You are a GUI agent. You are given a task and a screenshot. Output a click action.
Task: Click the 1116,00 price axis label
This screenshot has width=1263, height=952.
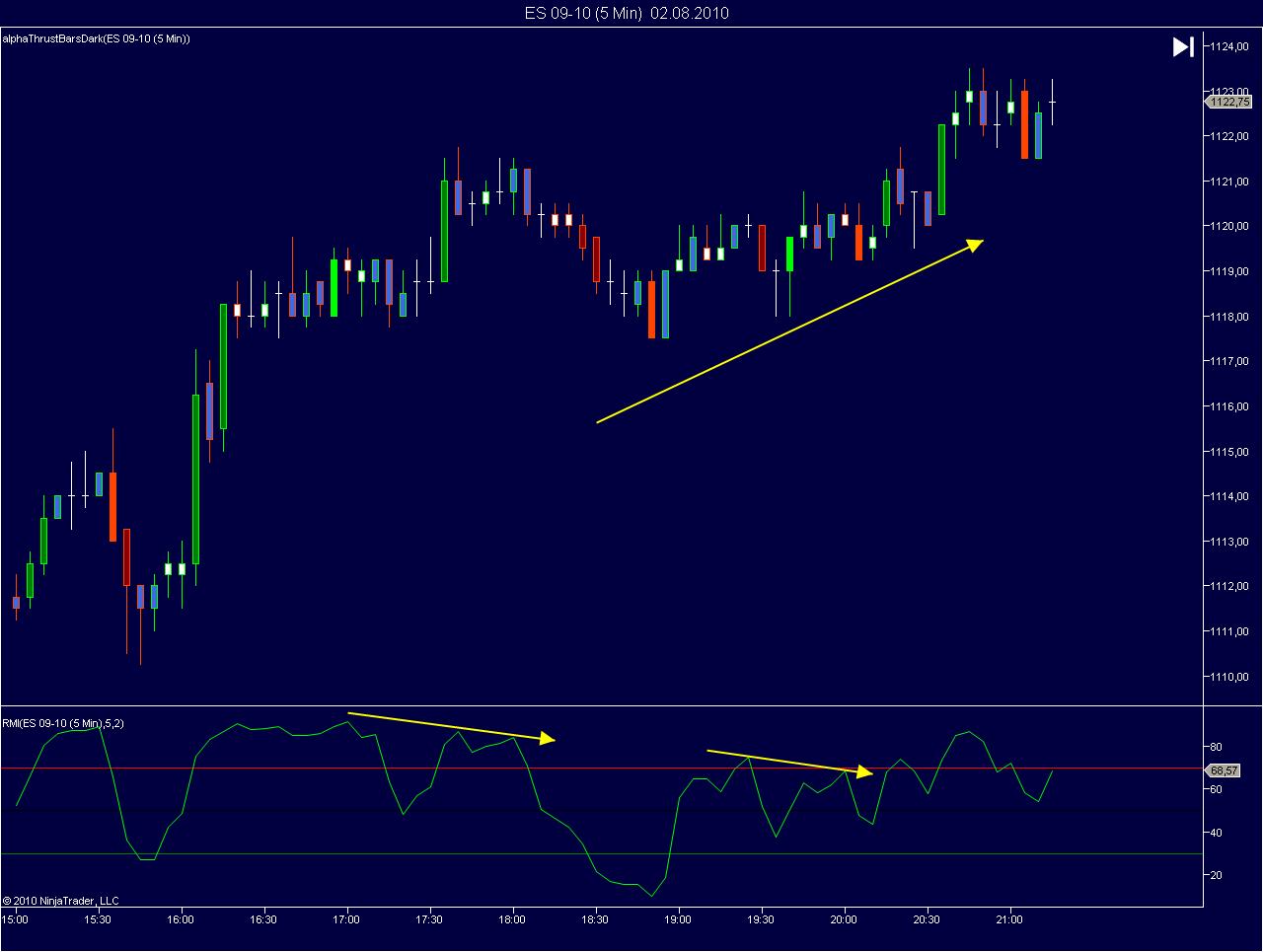(1230, 406)
